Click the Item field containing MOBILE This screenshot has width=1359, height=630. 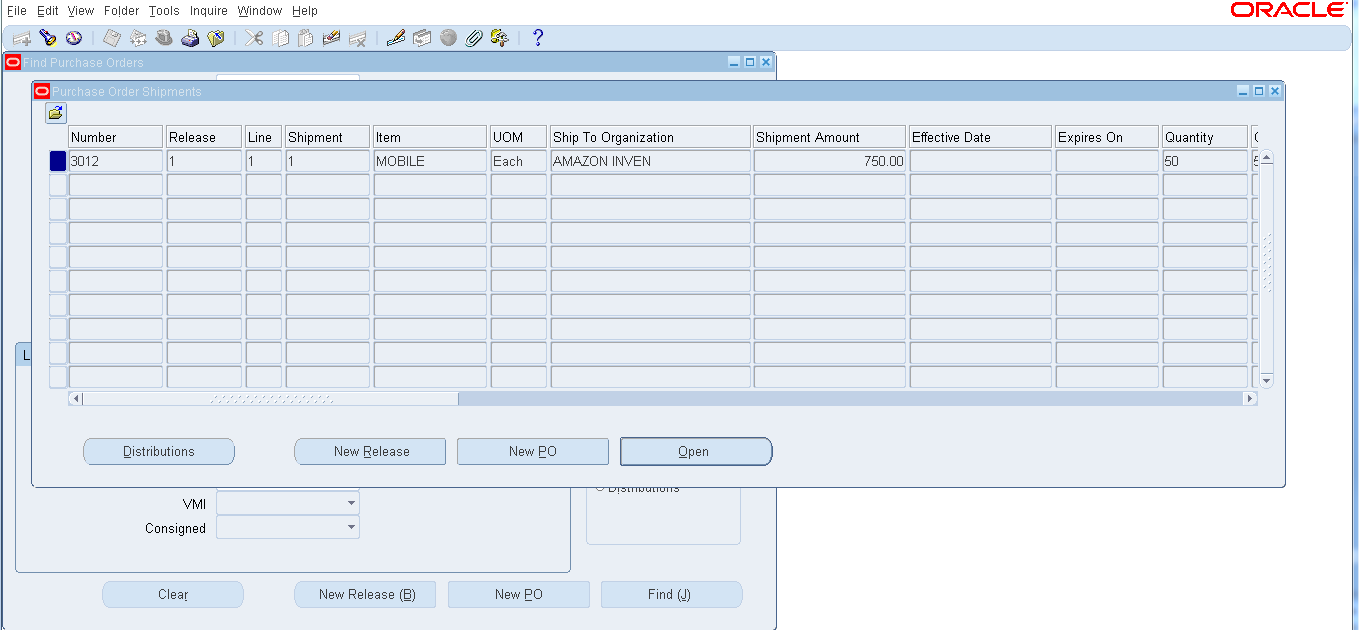(430, 161)
